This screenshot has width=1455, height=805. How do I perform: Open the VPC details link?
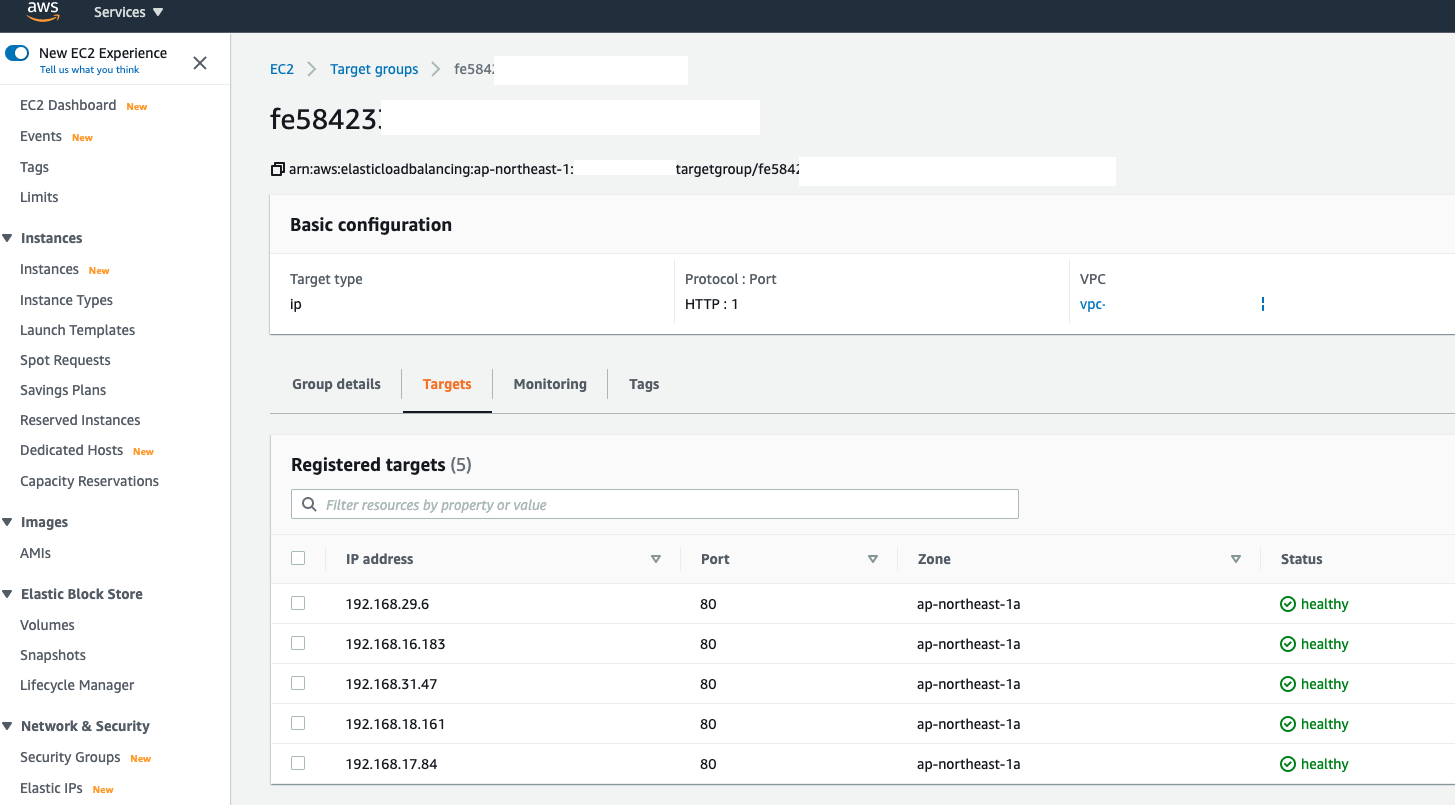[x=1090, y=304]
